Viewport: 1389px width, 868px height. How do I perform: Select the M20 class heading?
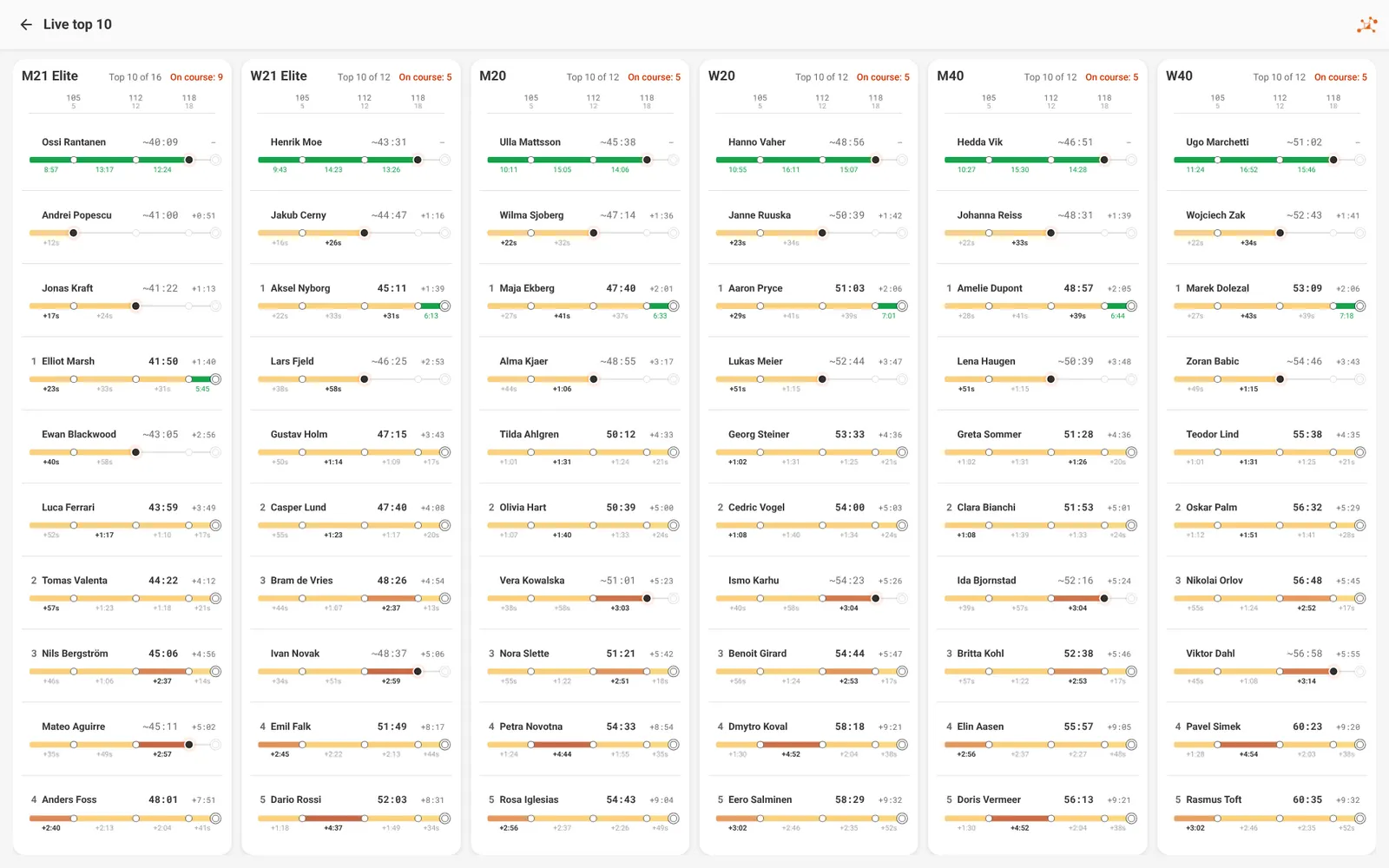(492, 76)
